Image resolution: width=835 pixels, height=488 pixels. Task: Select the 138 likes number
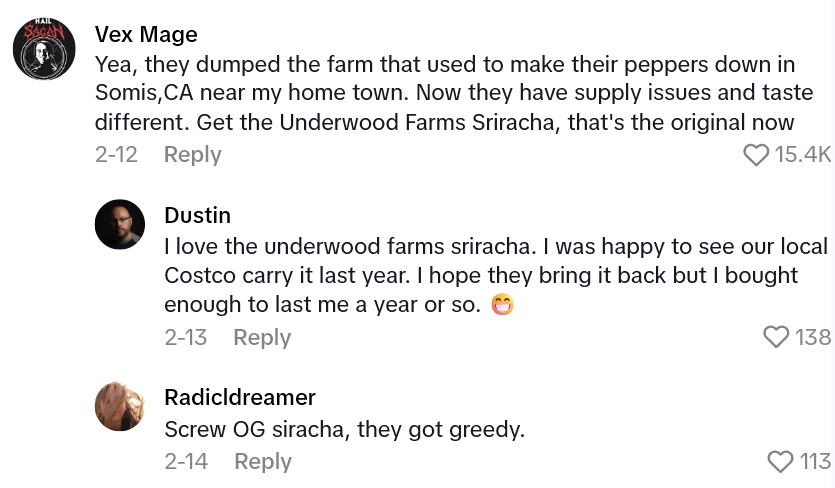click(x=813, y=338)
